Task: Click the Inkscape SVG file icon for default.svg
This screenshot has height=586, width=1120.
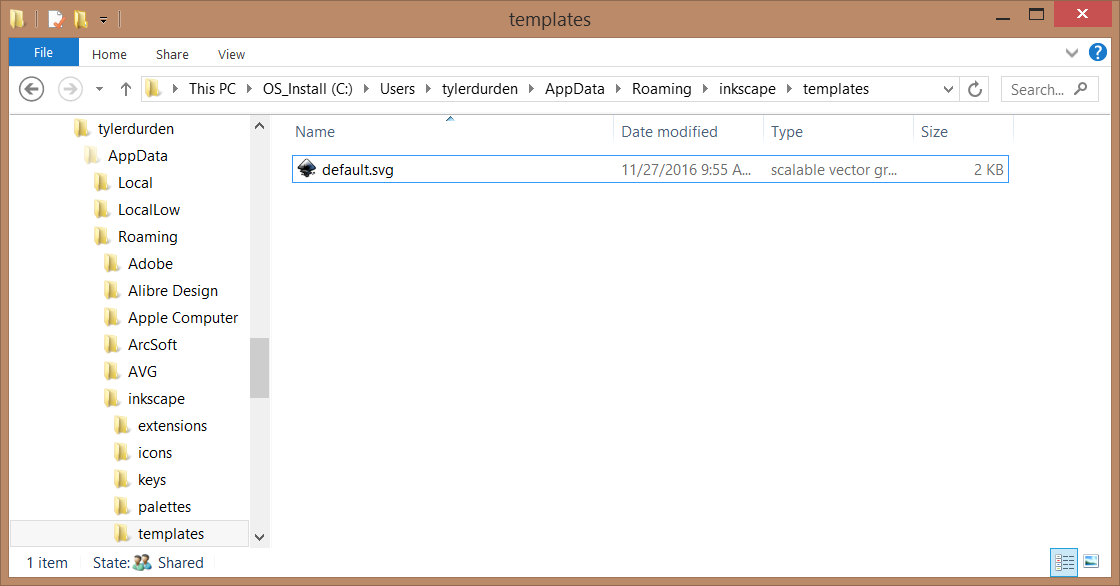Action: click(x=306, y=169)
